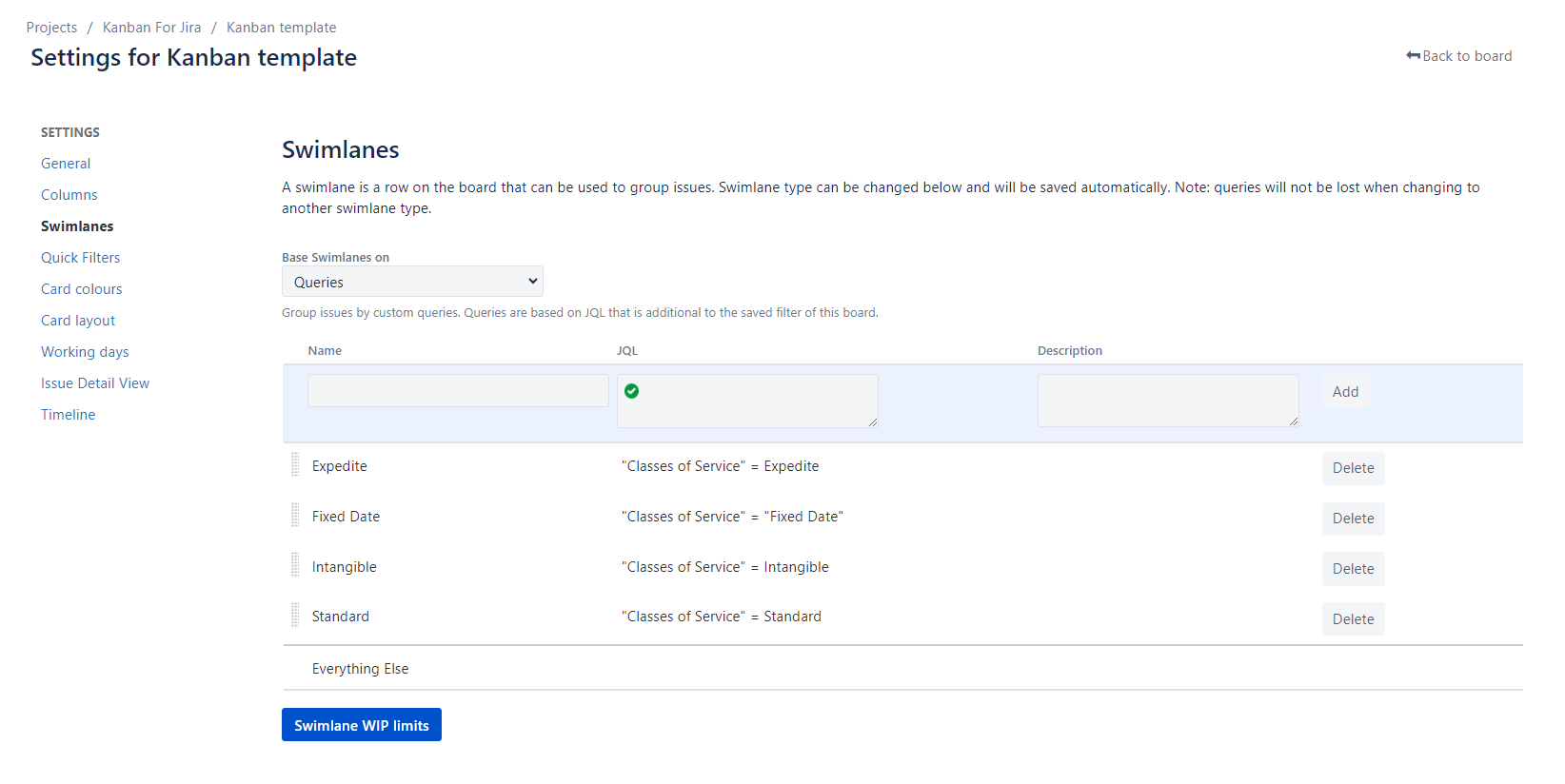Screen dimensions: 1565x784
Task: Open Kanban For Jira breadcrumb link
Action: point(152,28)
